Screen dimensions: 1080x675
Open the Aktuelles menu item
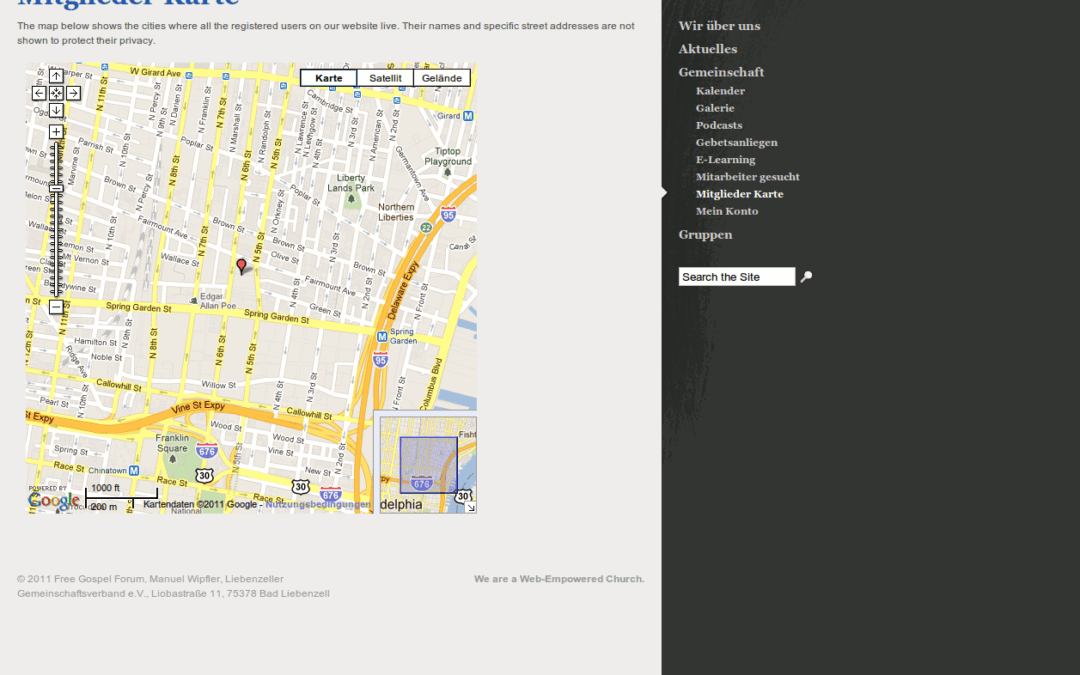[707, 49]
